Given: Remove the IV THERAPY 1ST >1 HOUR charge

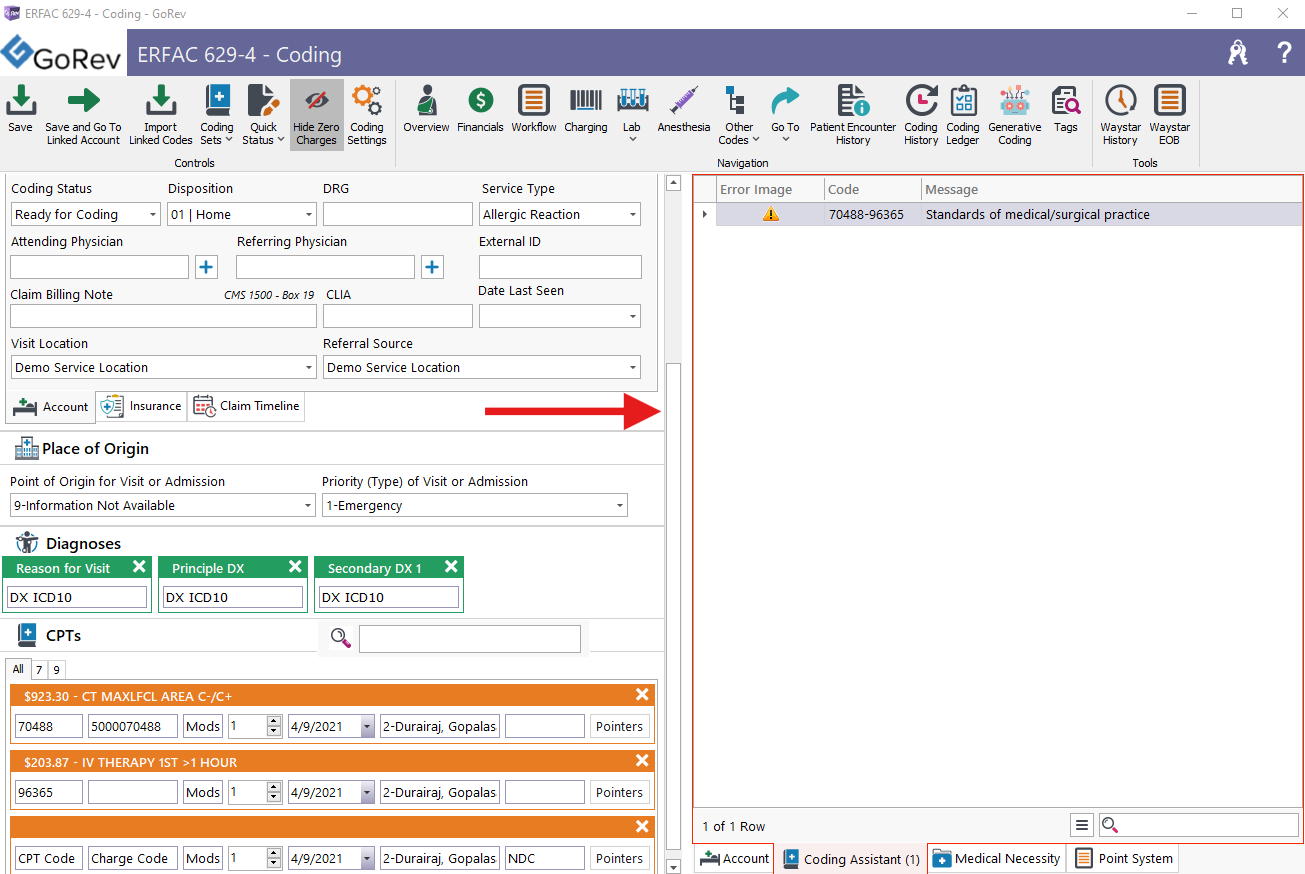Looking at the screenshot, I should 642,761.
